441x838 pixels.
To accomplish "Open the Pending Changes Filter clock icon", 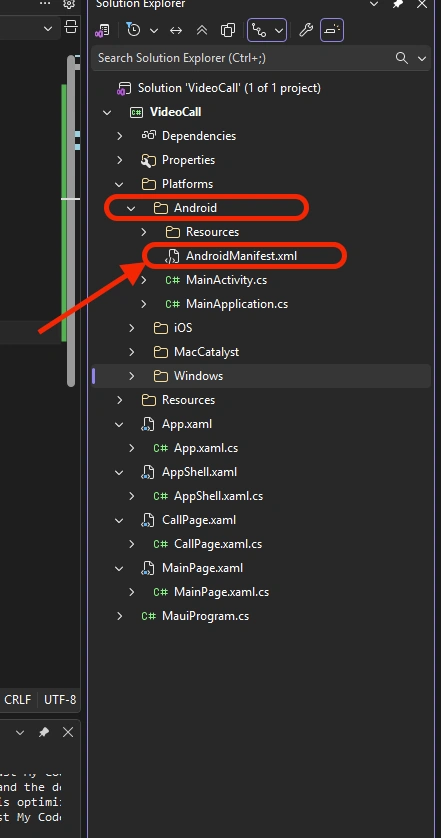I will [x=133, y=30].
